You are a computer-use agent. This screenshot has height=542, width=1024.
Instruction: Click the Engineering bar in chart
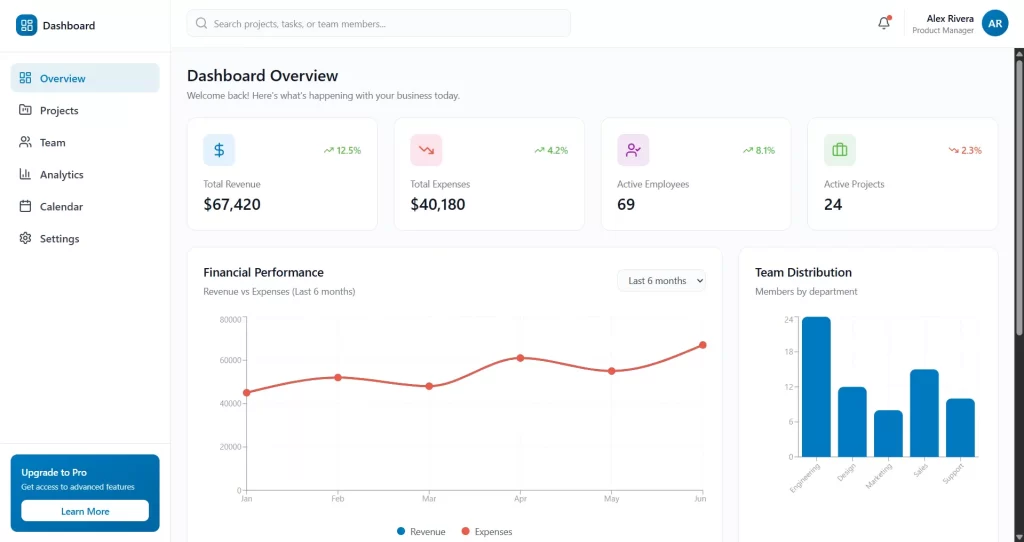[x=816, y=387]
